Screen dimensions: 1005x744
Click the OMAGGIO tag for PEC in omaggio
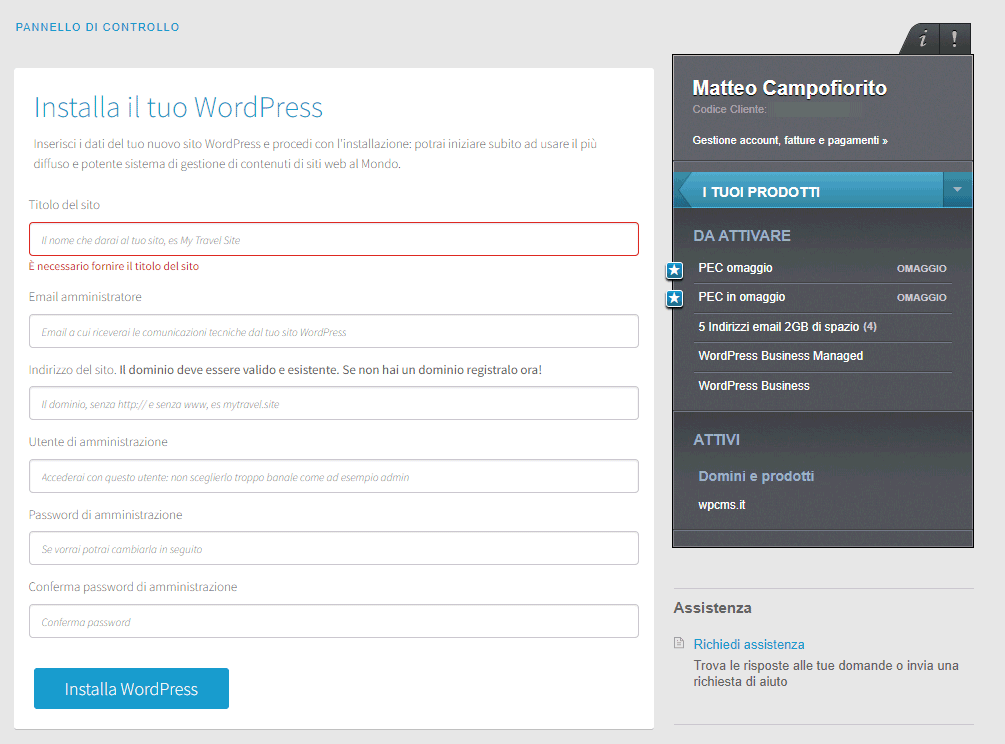coord(922,297)
